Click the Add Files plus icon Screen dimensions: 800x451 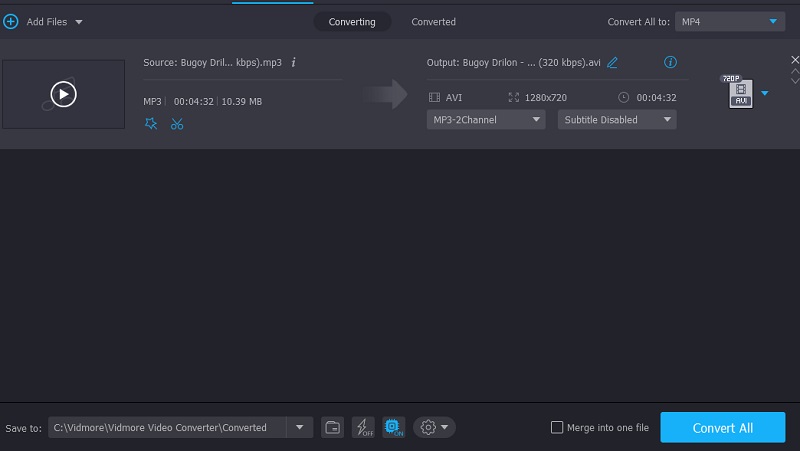click(x=11, y=21)
